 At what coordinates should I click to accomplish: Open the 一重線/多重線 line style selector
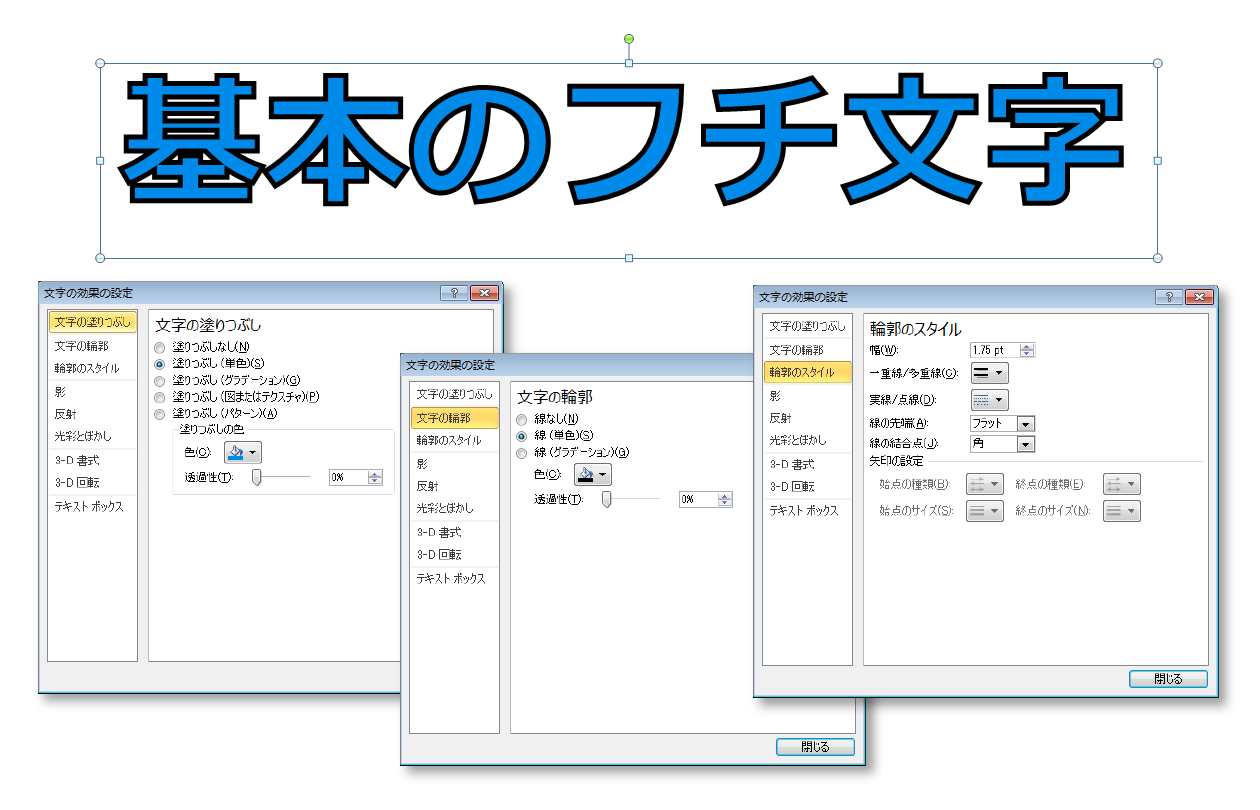(x=990, y=372)
